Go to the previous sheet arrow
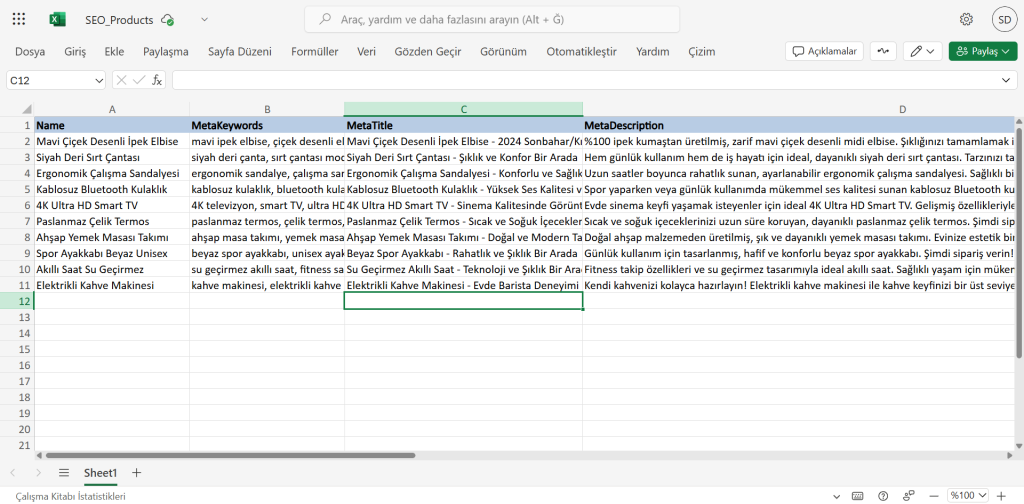This screenshot has width=1024, height=504. [x=14, y=473]
